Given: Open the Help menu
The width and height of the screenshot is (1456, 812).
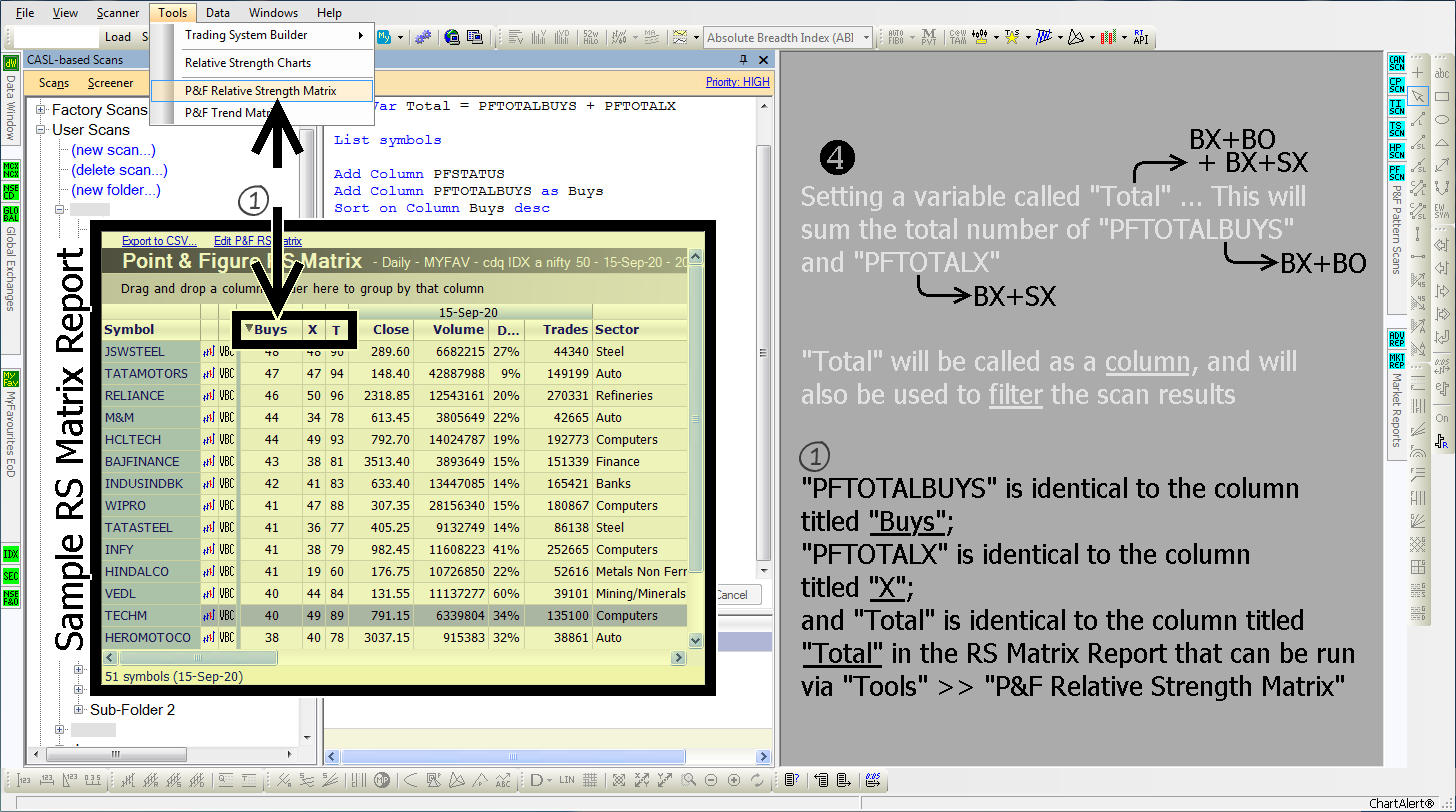Looking at the screenshot, I should coord(329,13).
